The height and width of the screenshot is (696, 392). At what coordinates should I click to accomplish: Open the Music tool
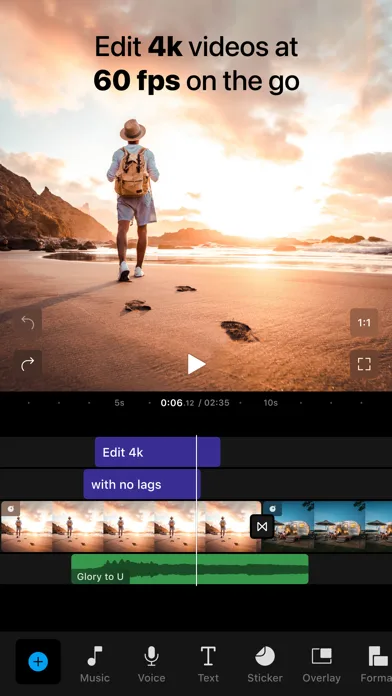tap(95, 664)
